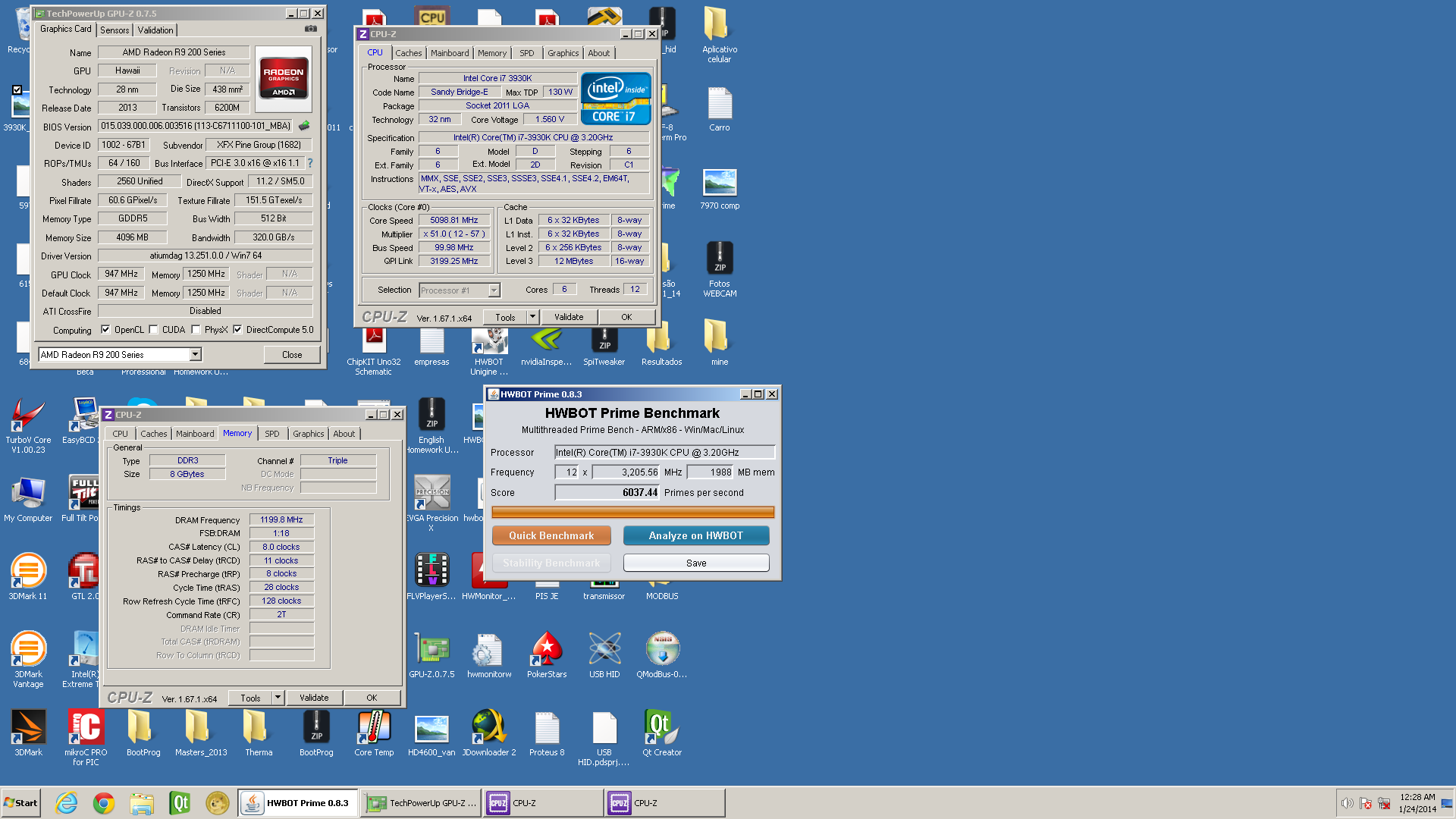Open the hwmonitorw desktop icon

point(489,655)
